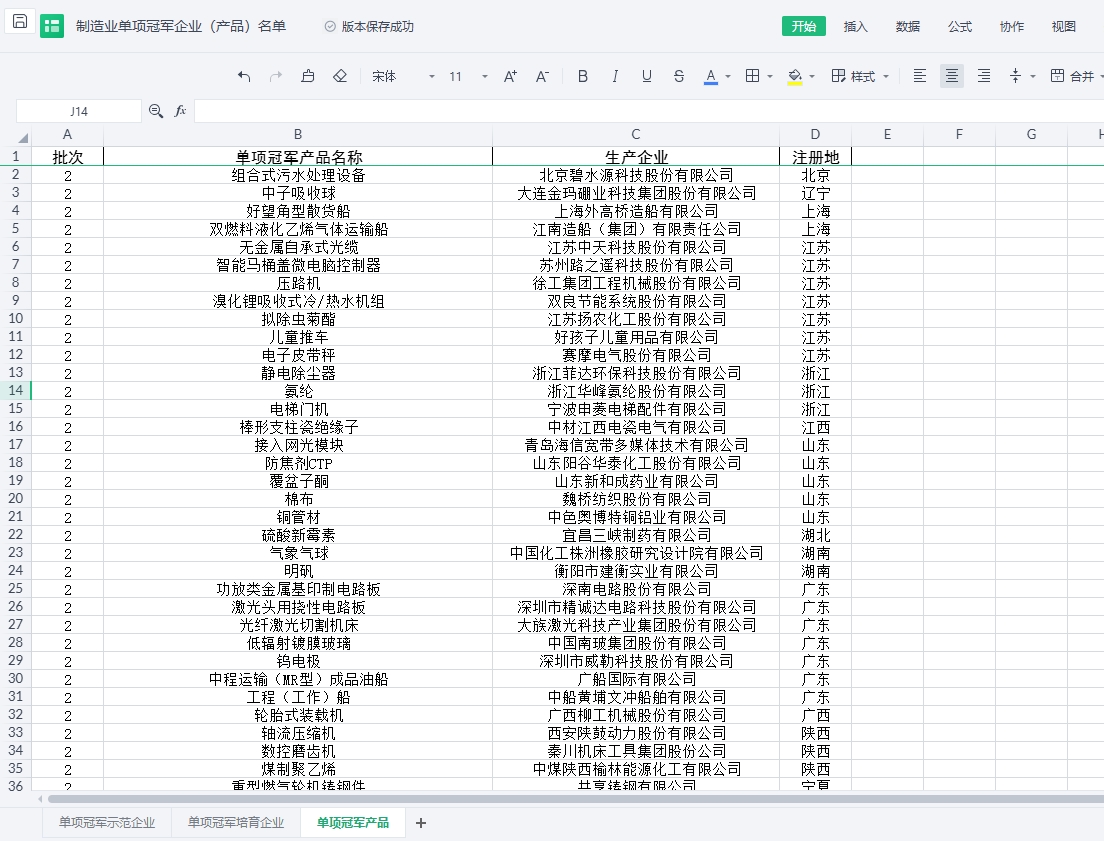Screen dimensions: 1104x841
Task: Expand the fill color dropdown arrow
Action: tap(812, 77)
